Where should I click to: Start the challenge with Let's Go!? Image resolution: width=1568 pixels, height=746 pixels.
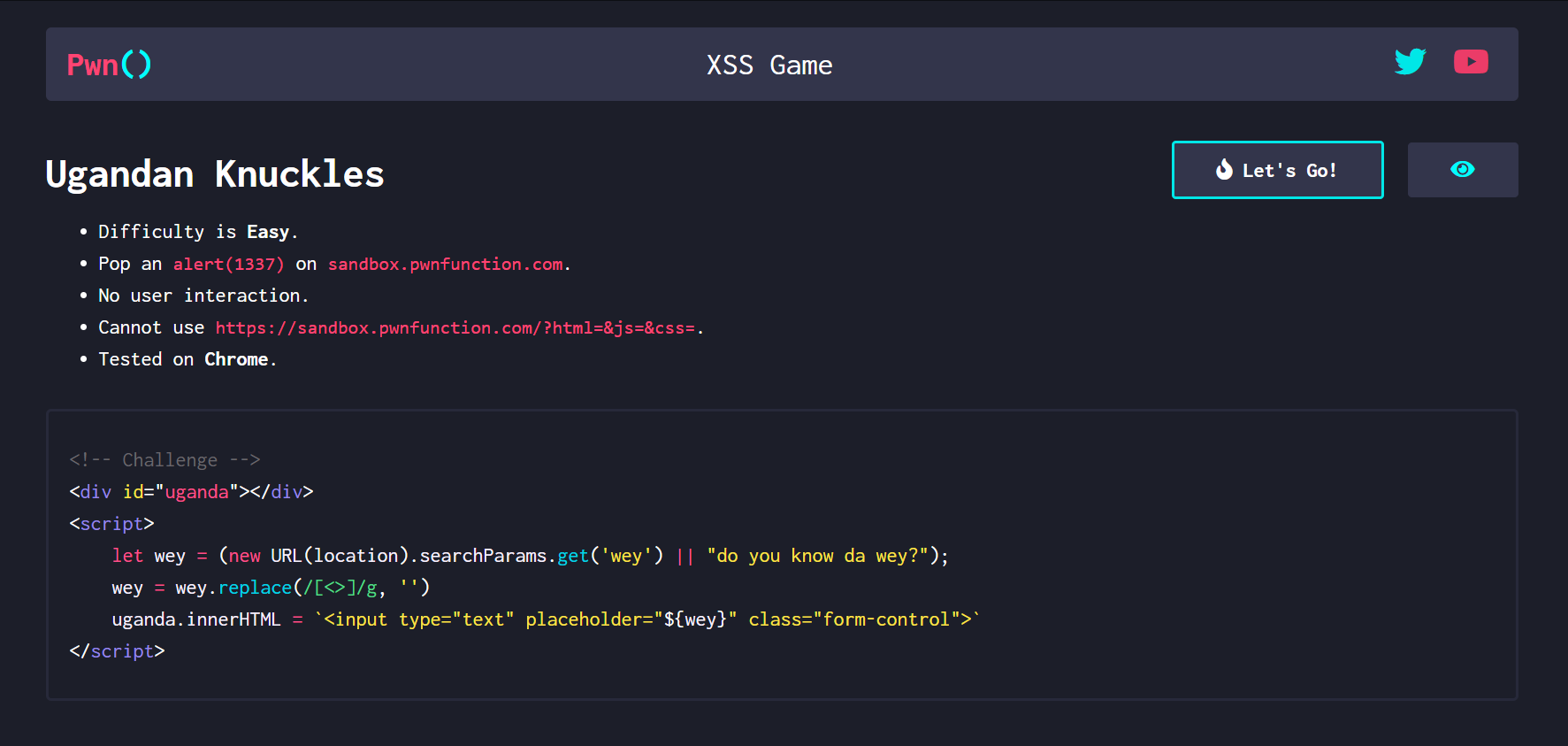1278,170
